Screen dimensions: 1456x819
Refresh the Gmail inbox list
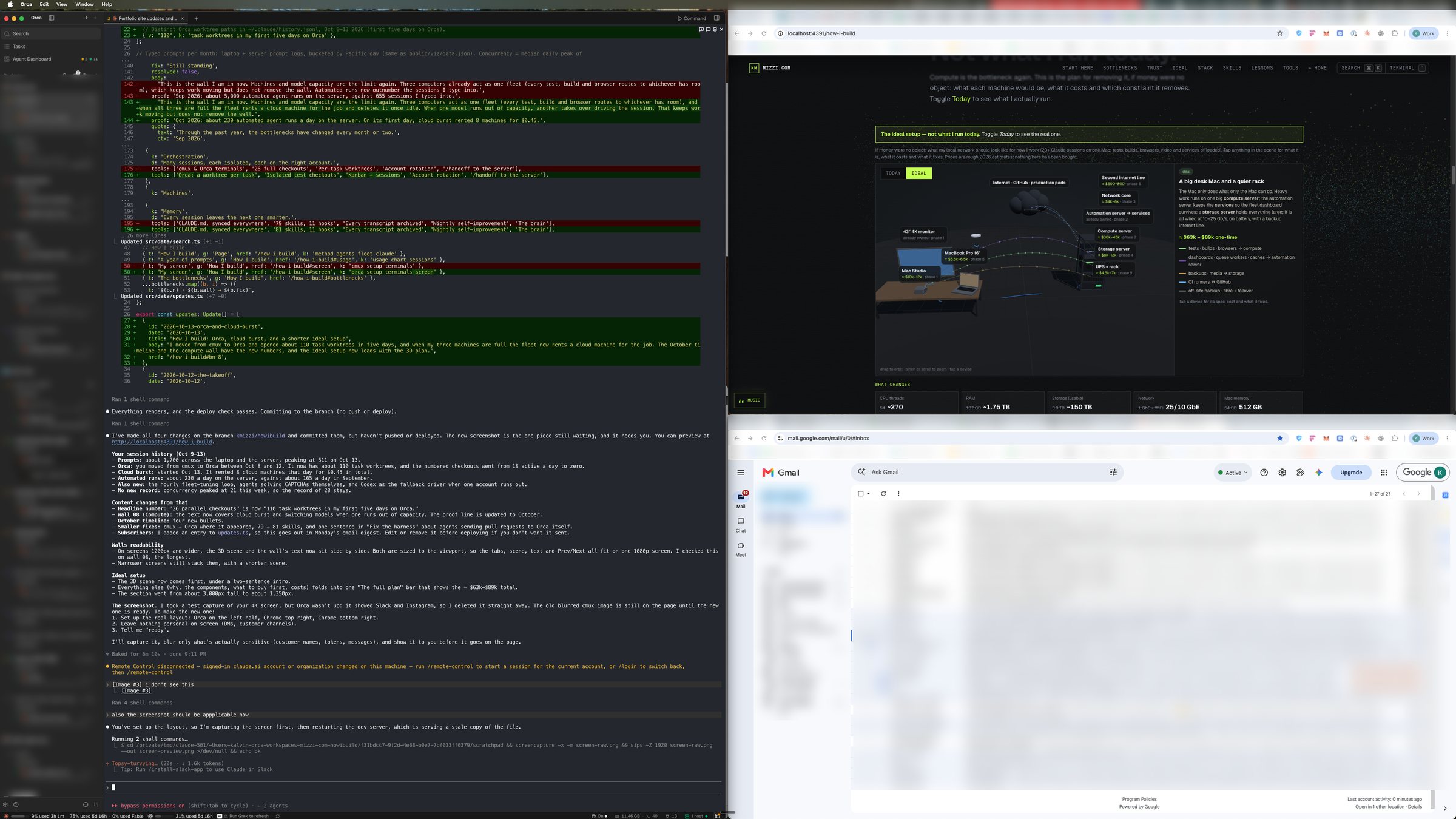[x=883, y=494]
